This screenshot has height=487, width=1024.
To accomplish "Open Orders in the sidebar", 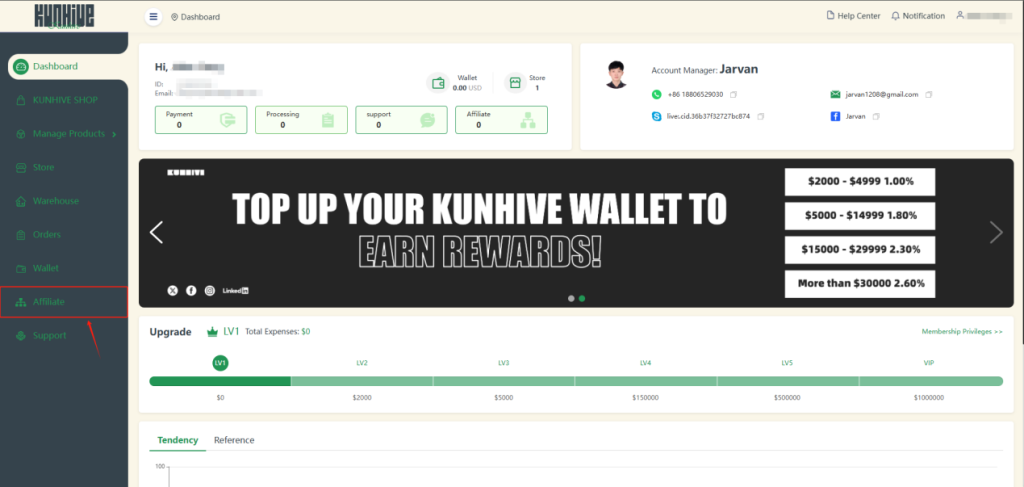I will click(64, 234).
